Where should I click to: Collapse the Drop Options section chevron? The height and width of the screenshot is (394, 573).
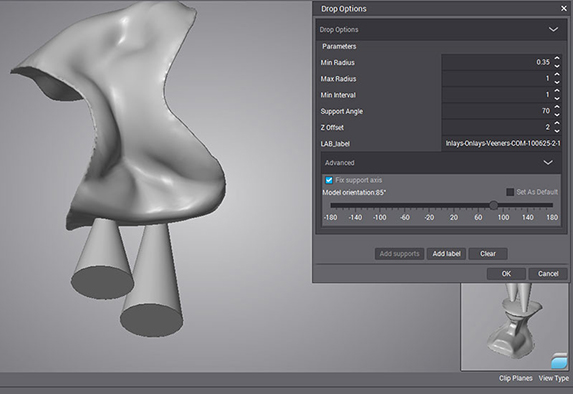point(553,29)
